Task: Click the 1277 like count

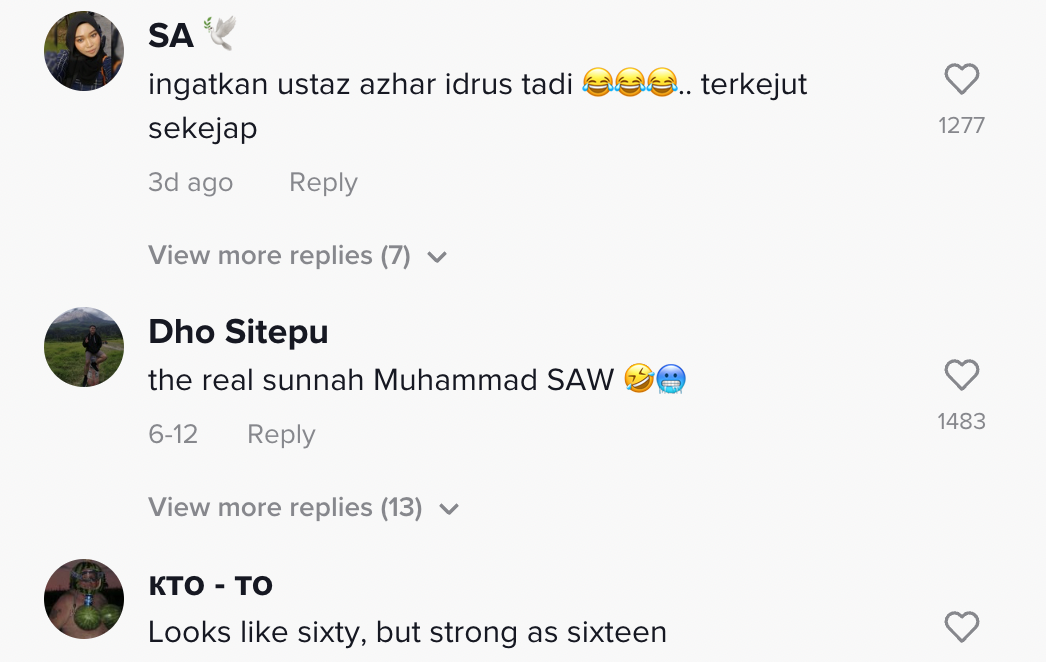Action: click(x=961, y=126)
